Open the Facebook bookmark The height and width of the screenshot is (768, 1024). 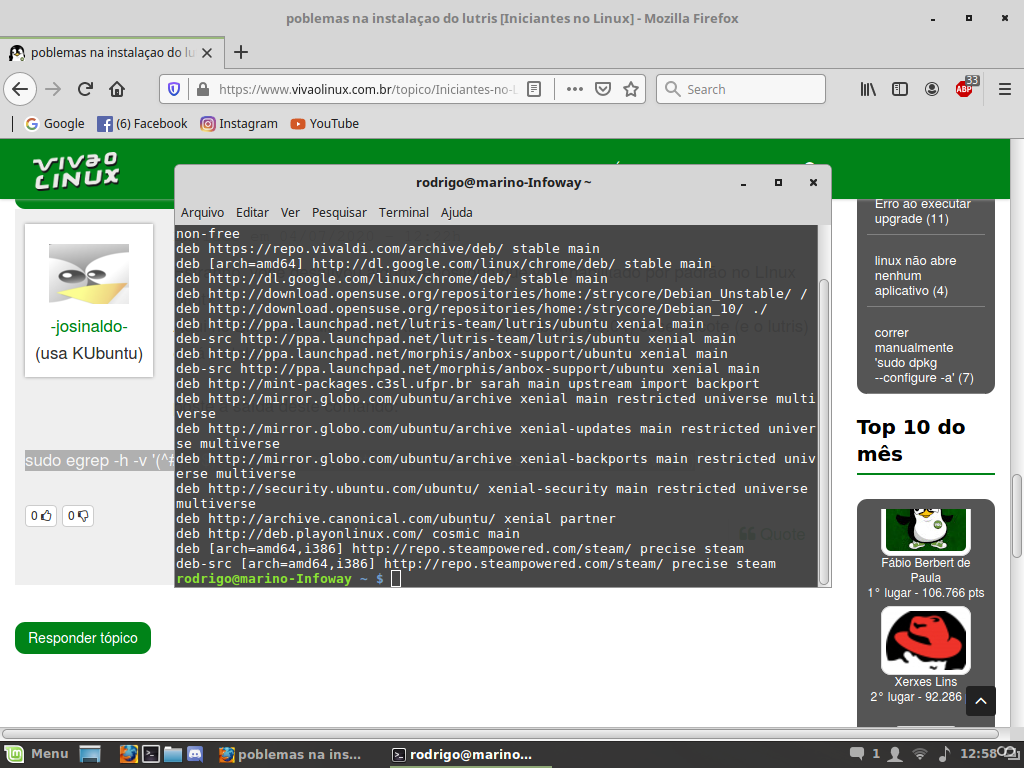(142, 123)
